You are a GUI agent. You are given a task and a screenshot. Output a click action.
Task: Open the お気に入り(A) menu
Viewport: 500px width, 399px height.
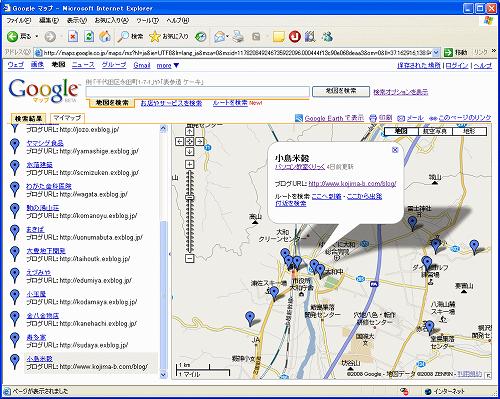pos(111,21)
